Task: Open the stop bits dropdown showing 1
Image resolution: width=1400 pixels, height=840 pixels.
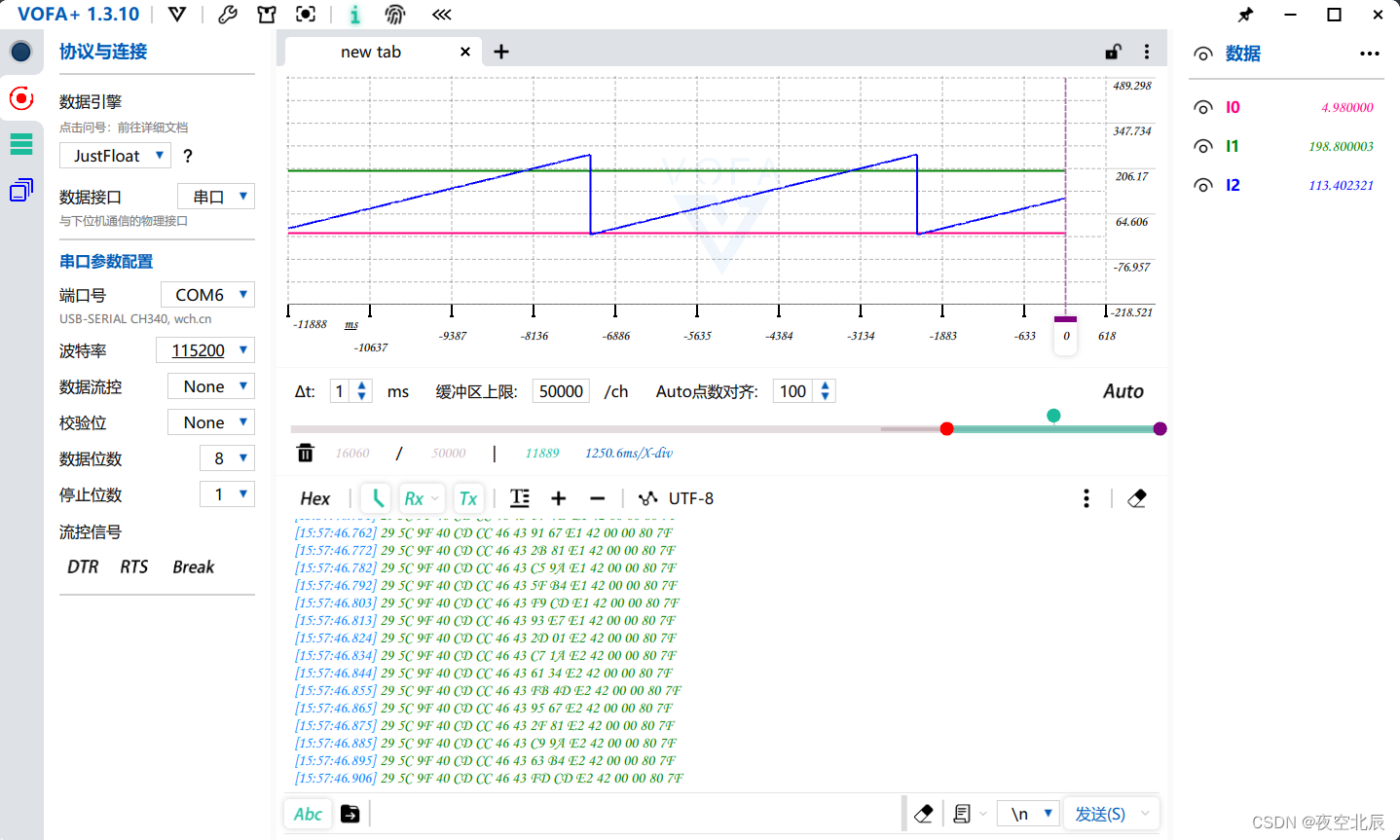Action: 227,493
